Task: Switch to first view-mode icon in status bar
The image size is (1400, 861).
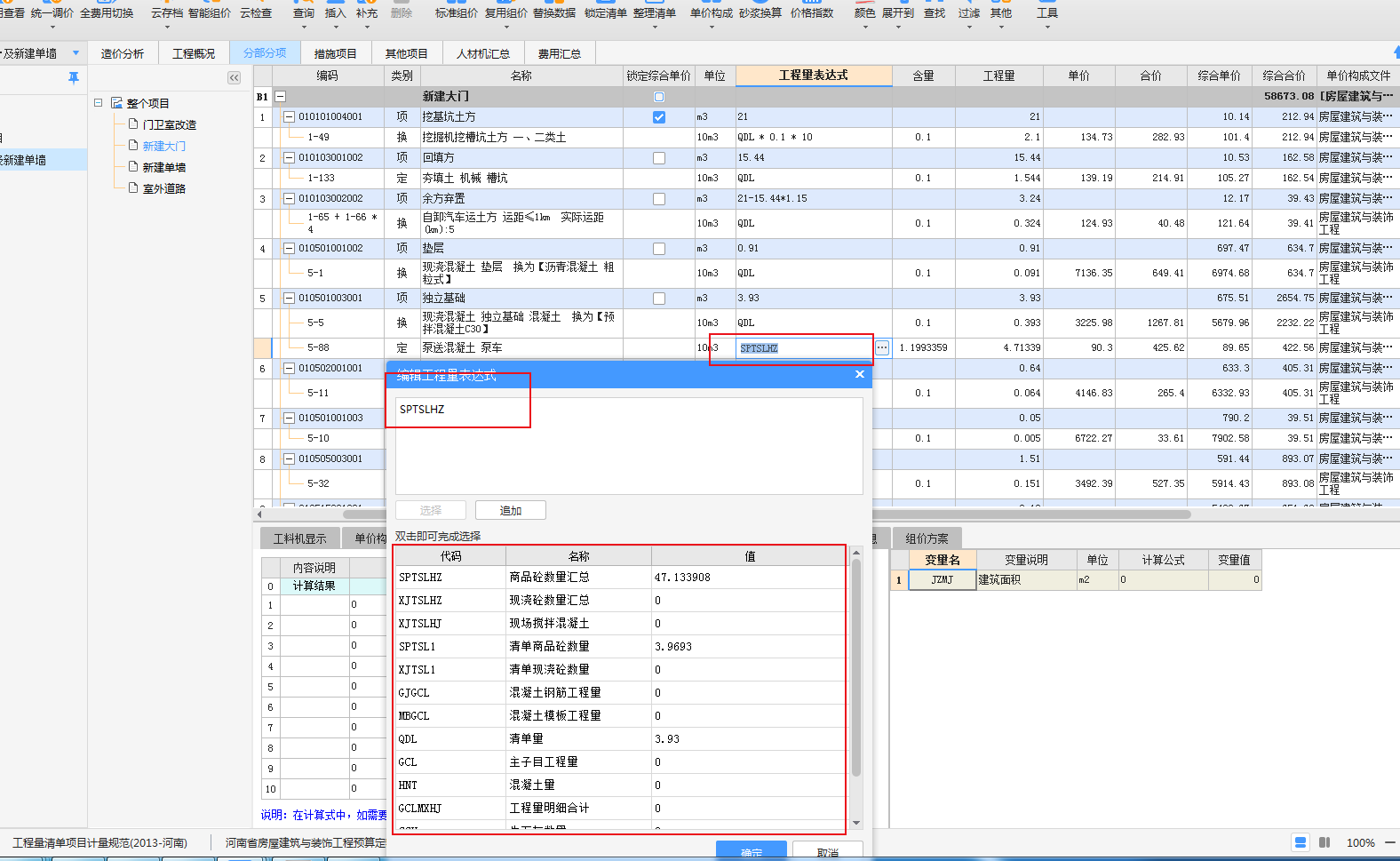Action: [x=1301, y=842]
